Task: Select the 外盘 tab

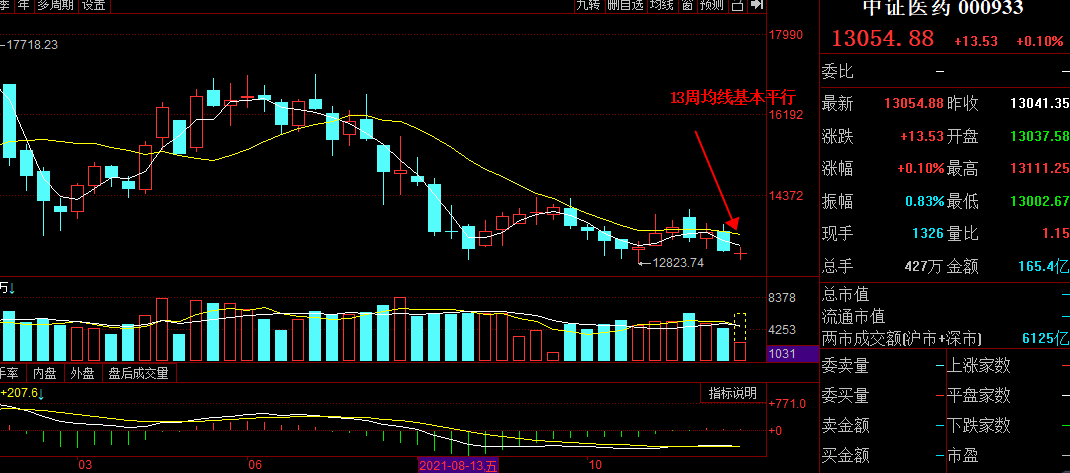Action: [x=83, y=373]
